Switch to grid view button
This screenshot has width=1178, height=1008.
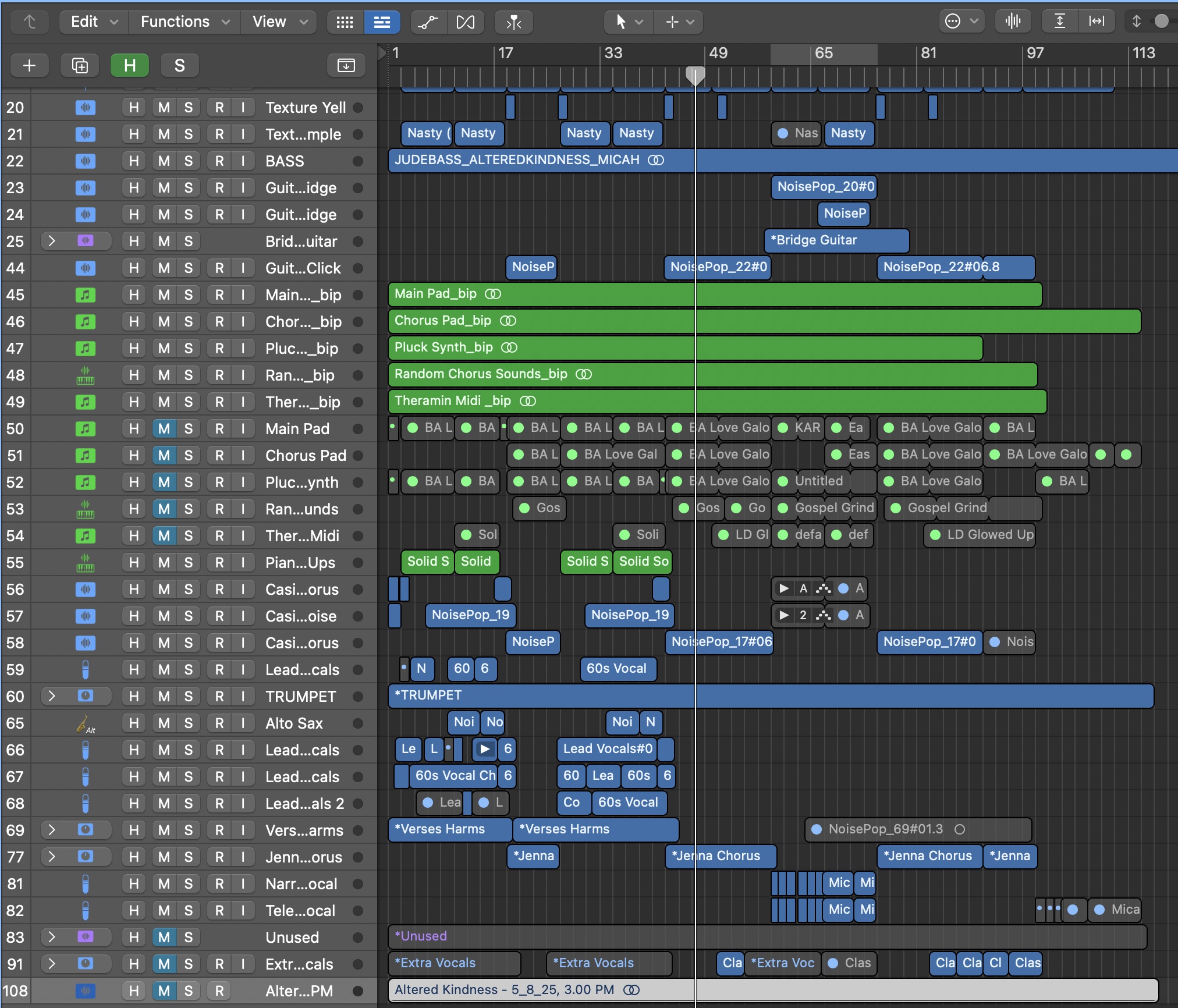345,22
